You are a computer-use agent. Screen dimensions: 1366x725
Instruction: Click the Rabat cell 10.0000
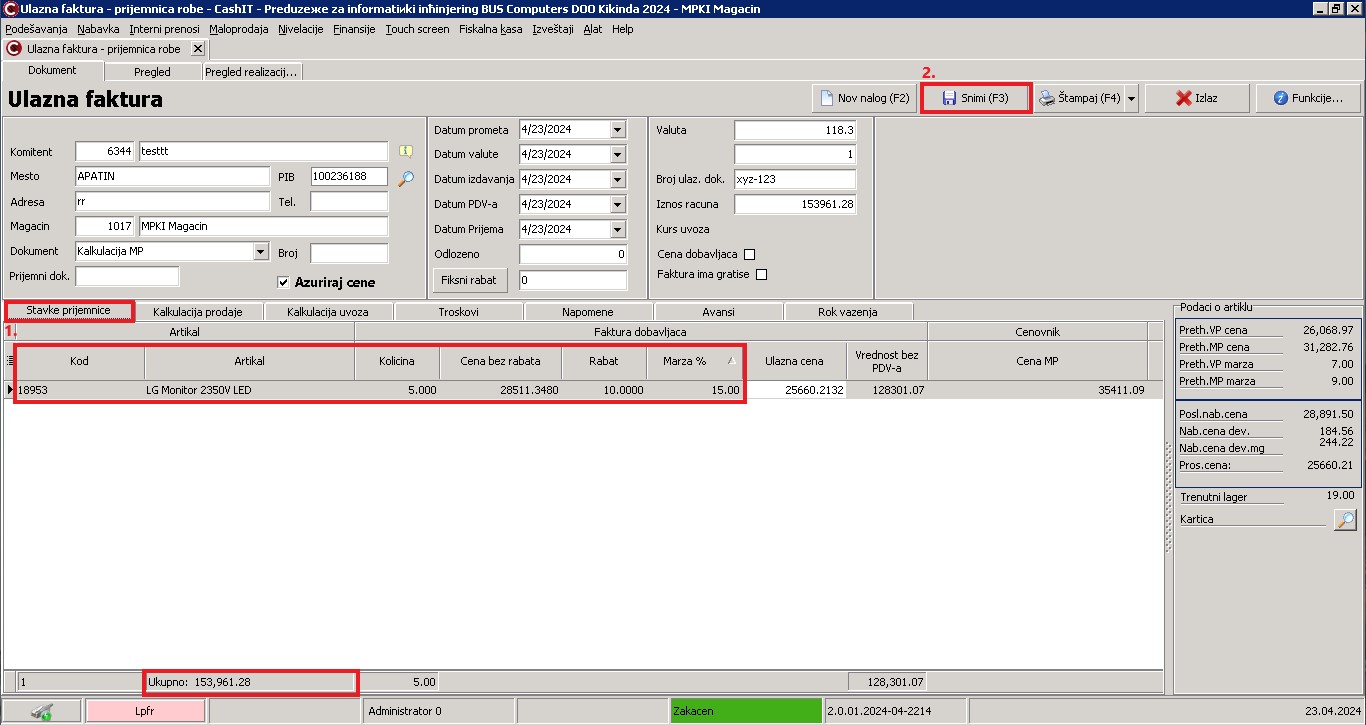coord(604,390)
